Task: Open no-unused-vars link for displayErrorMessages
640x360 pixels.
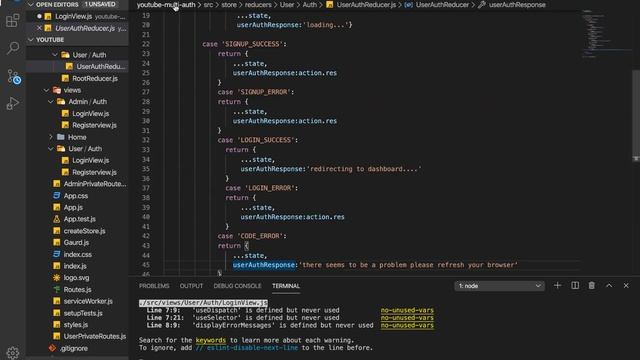Action: tap(407, 325)
